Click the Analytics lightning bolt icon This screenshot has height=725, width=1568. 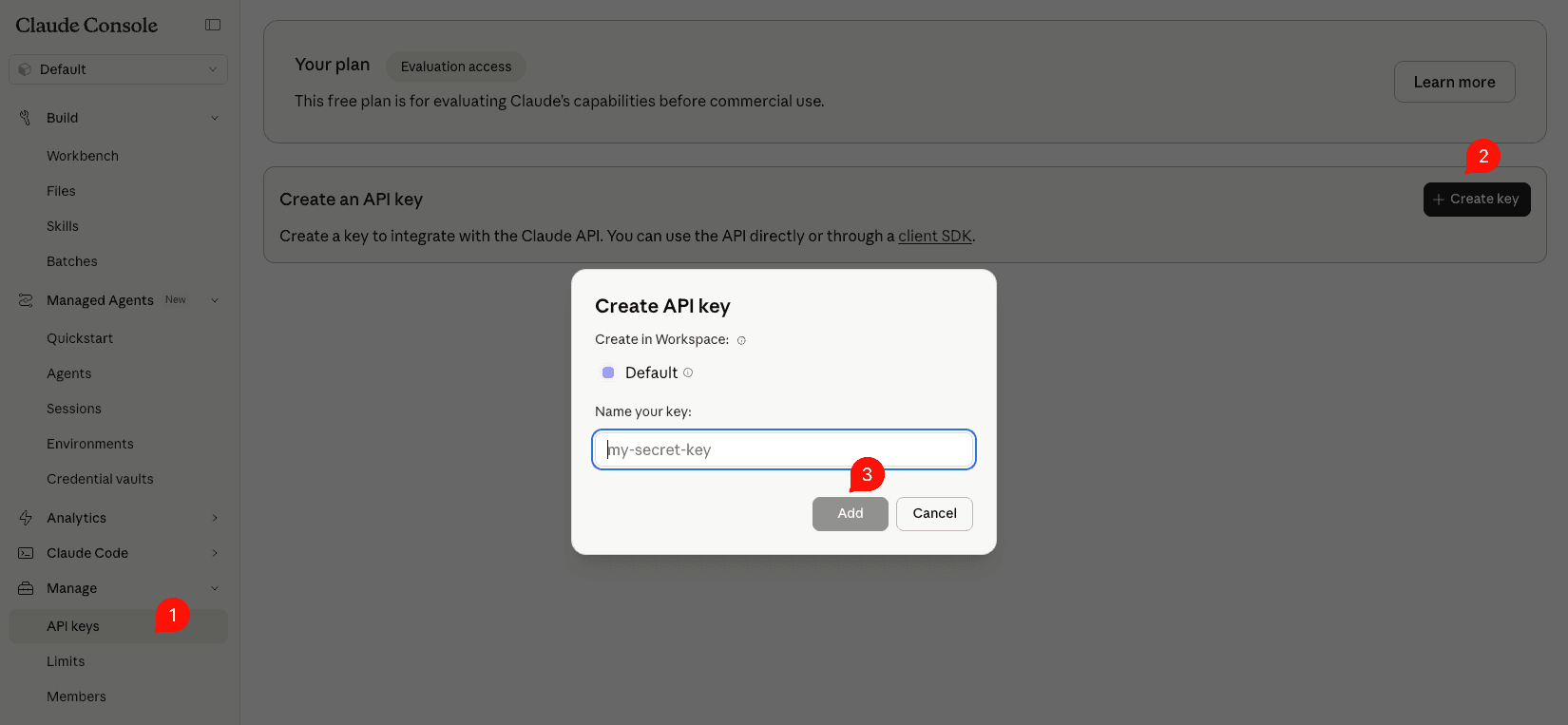pyautogui.click(x=26, y=518)
